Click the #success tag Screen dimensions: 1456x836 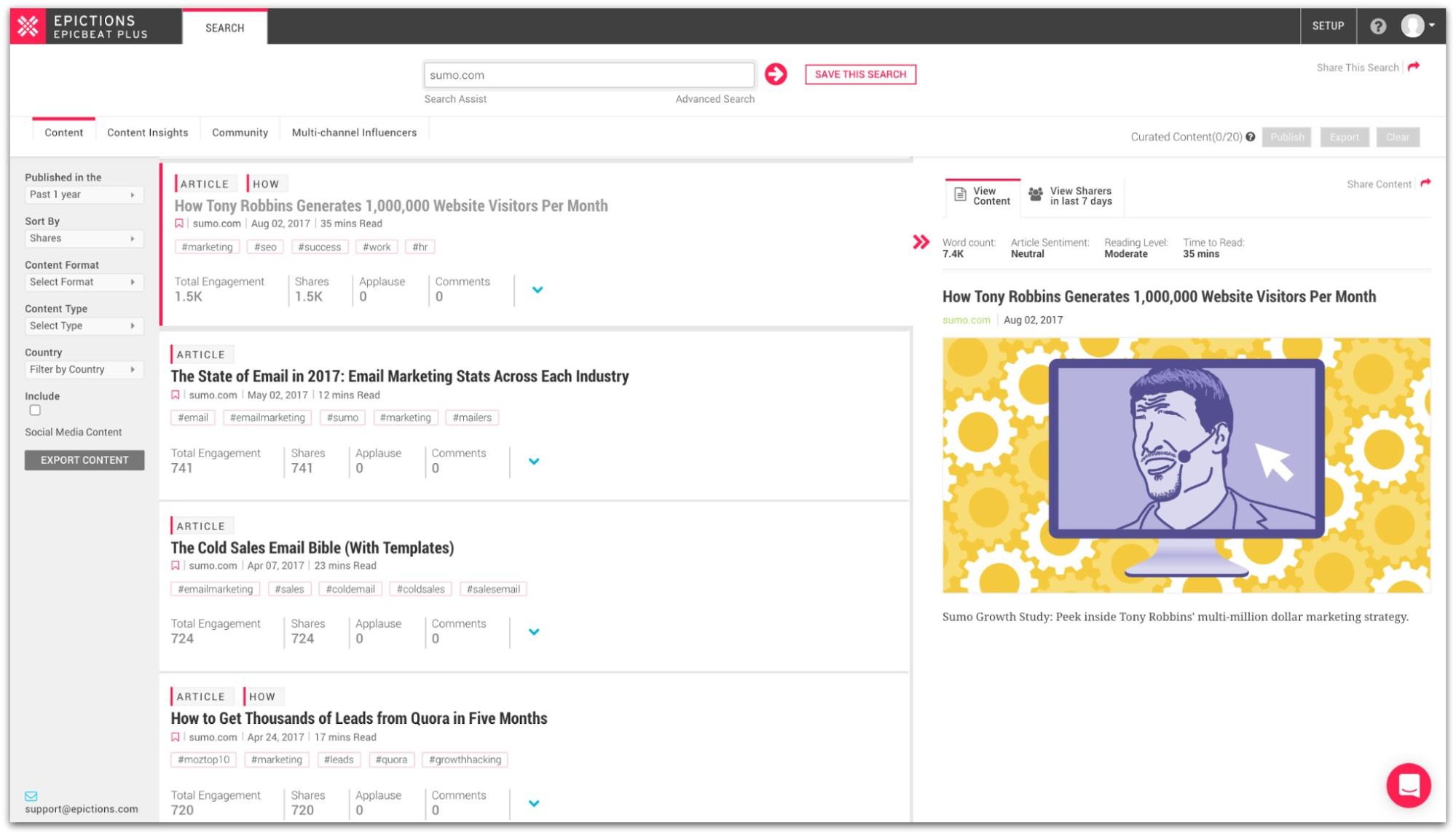pyautogui.click(x=319, y=247)
